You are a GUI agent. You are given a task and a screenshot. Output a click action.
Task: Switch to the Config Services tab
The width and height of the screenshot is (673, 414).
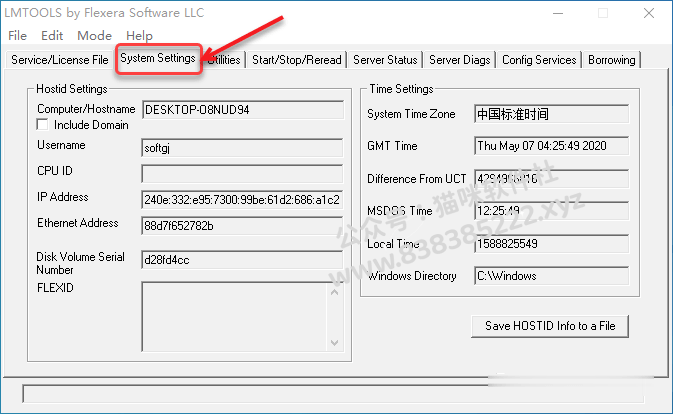click(539, 60)
